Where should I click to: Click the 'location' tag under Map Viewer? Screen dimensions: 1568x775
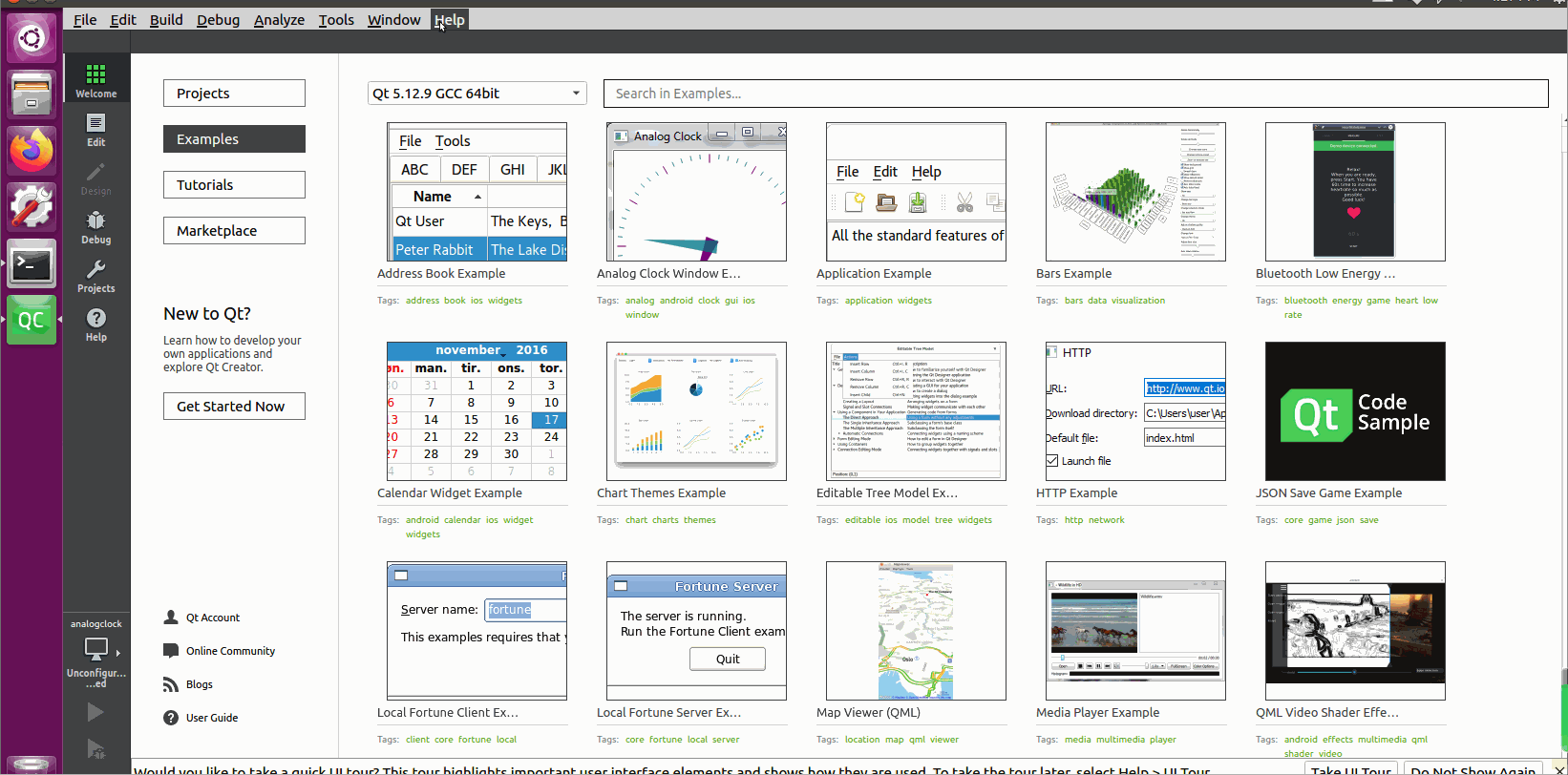pos(861,740)
